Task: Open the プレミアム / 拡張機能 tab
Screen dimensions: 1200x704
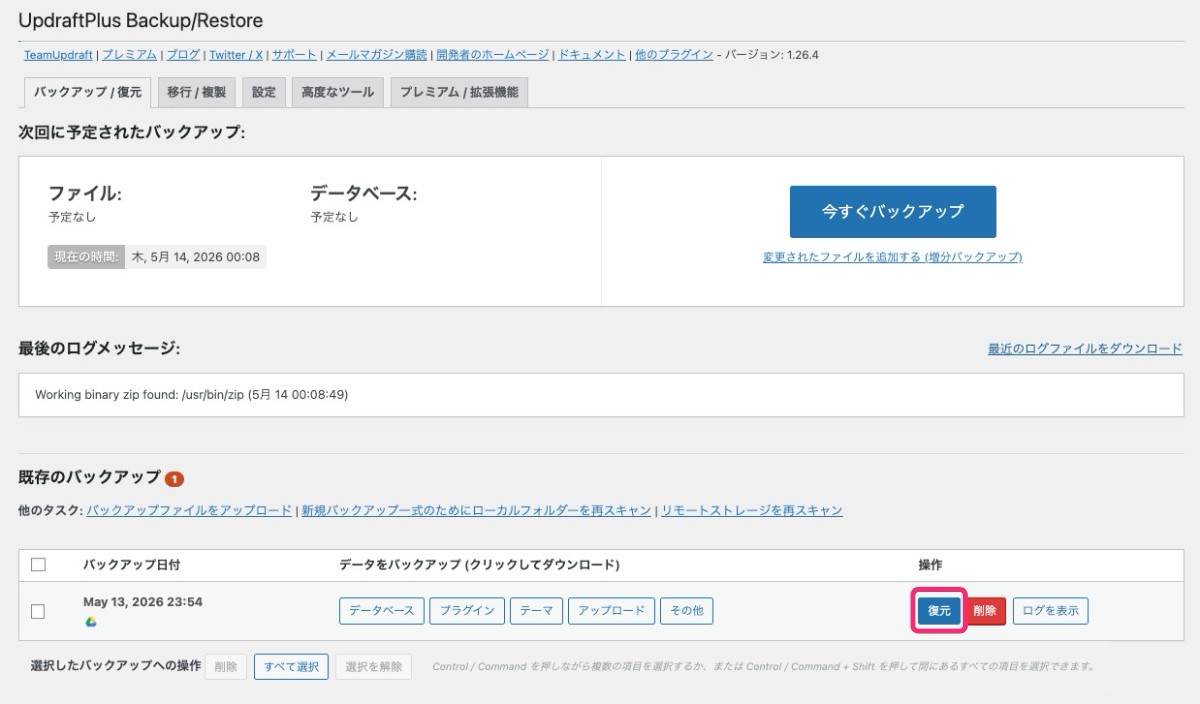Action: [x=459, y=92]
